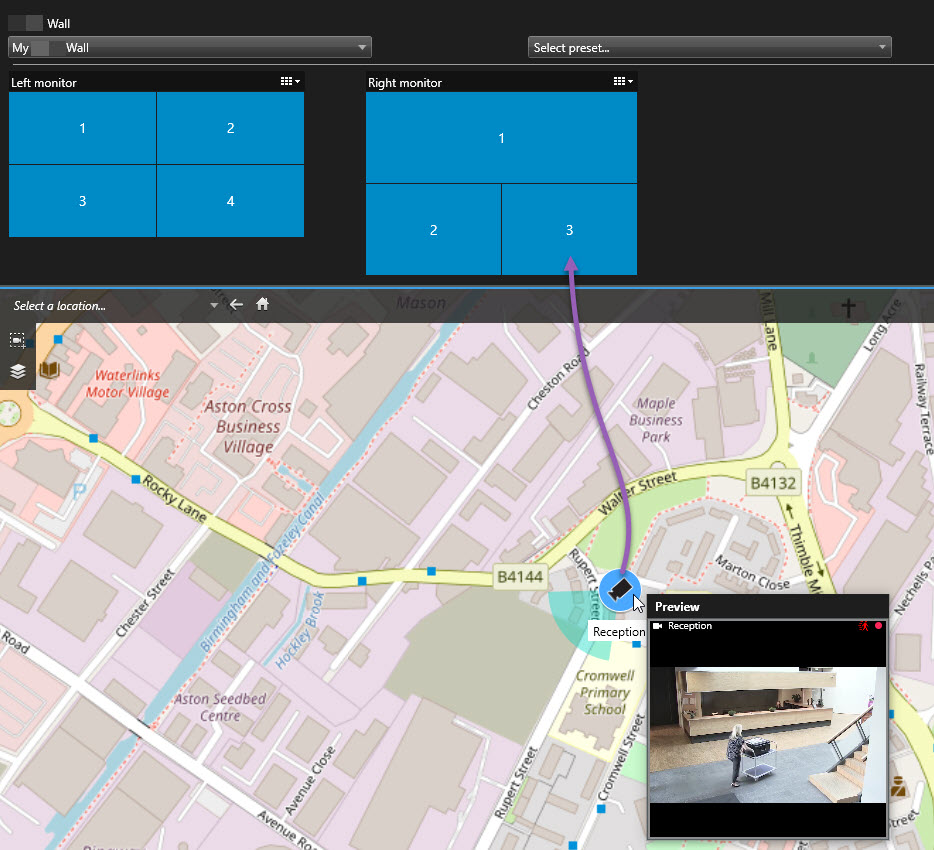Click the security guard icon on map
This screenshot has width=934, height=850.
point(899,784)
